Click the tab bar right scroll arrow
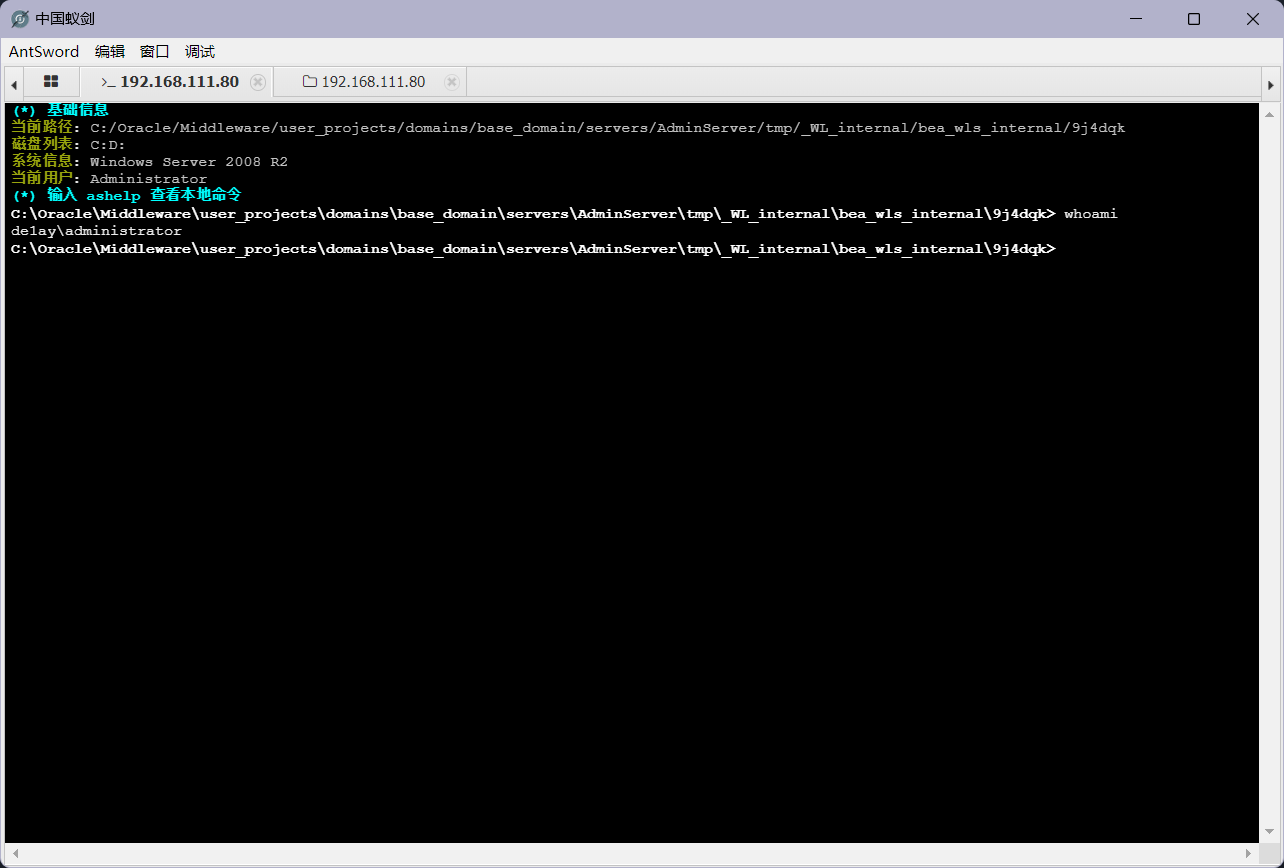The image size is (1284, 868). 1271,84
